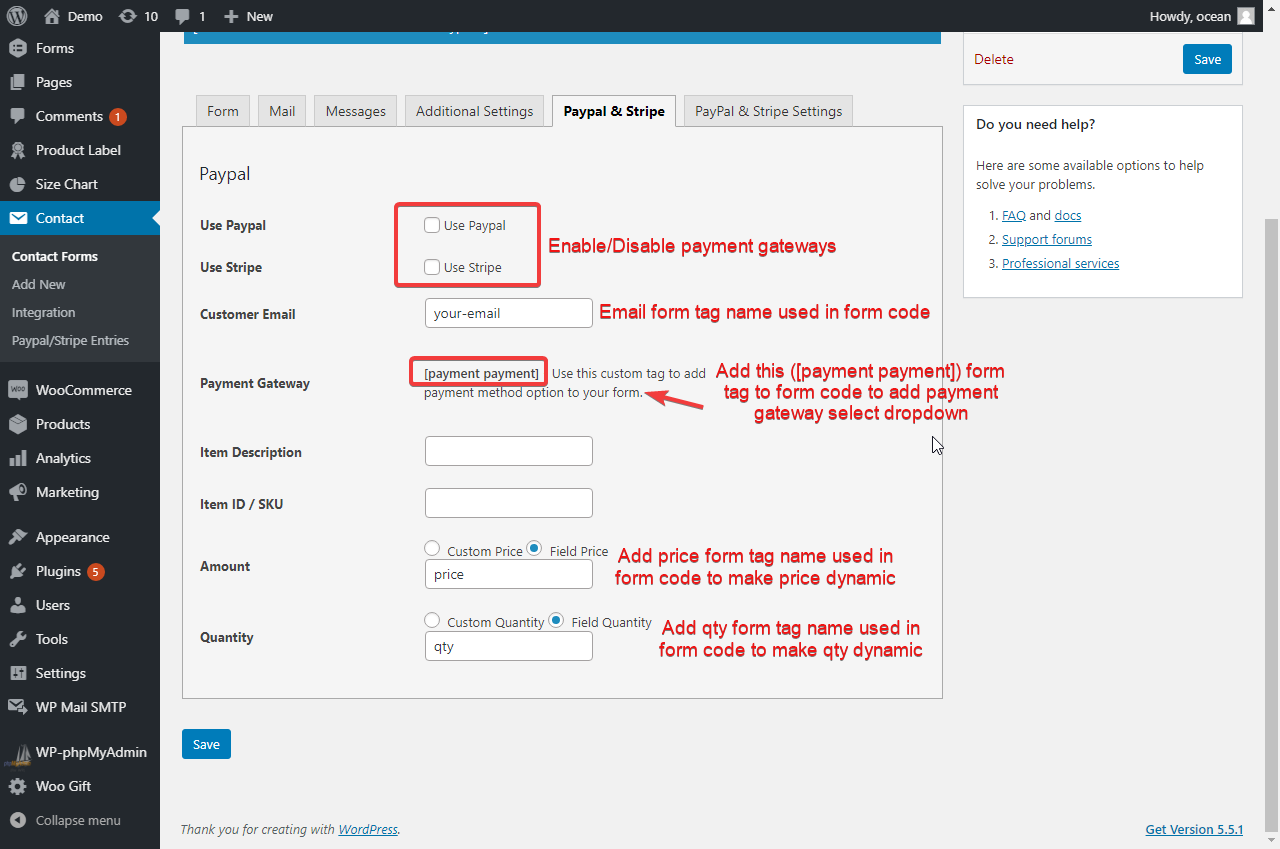Click the Comments 1 pending badge
1280x849 pixels.
(118, 117)
